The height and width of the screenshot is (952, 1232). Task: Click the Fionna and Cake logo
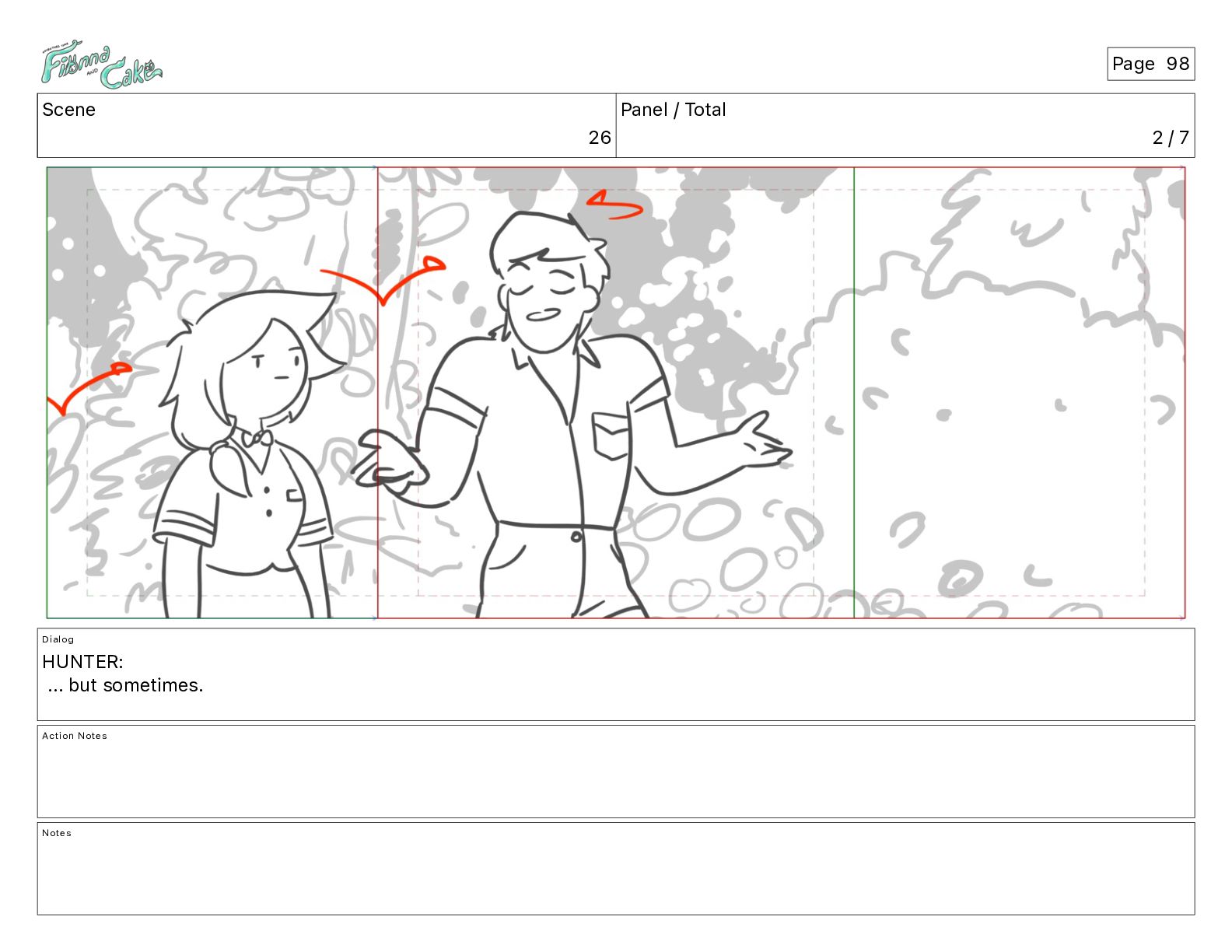click(101, 65)
